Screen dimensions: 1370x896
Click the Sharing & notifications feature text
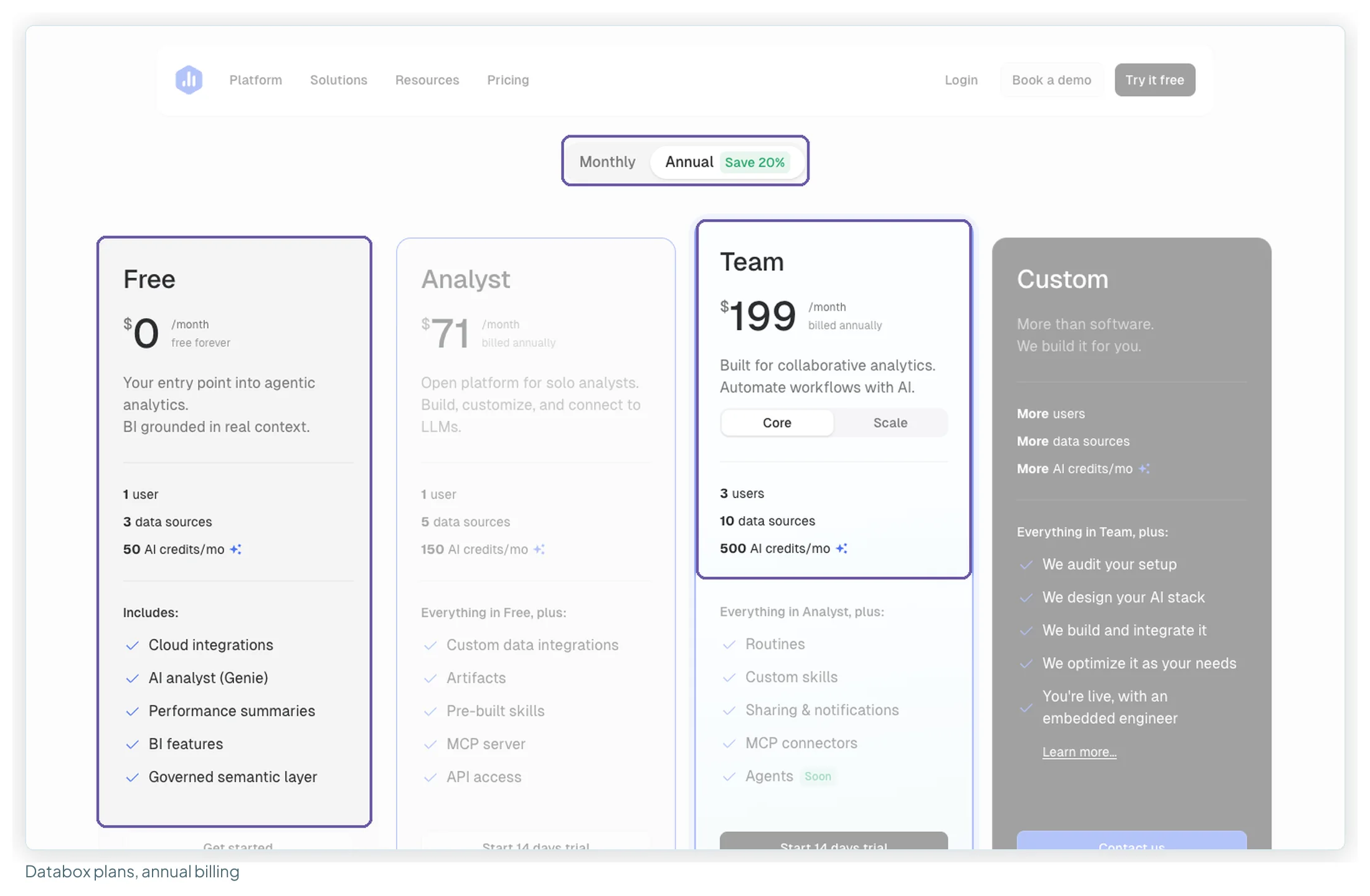[822, 710]
